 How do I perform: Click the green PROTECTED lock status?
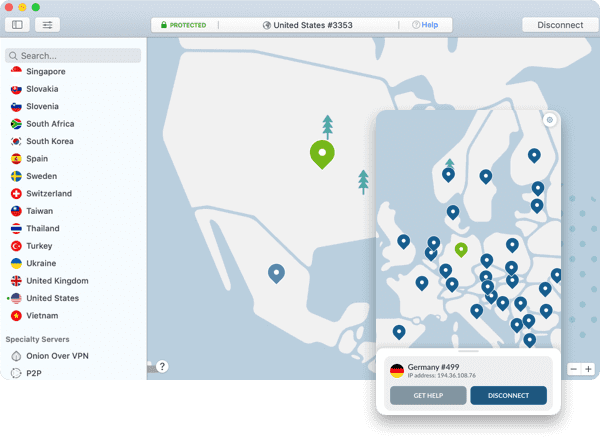tap(184, 25)
